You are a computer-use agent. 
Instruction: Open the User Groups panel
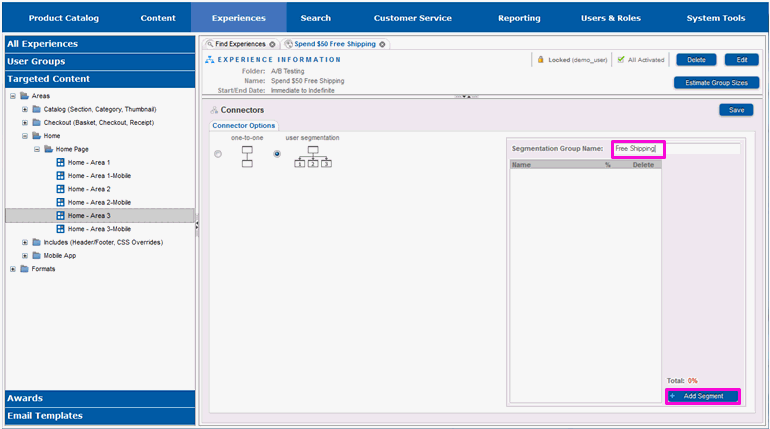point(100,61)
